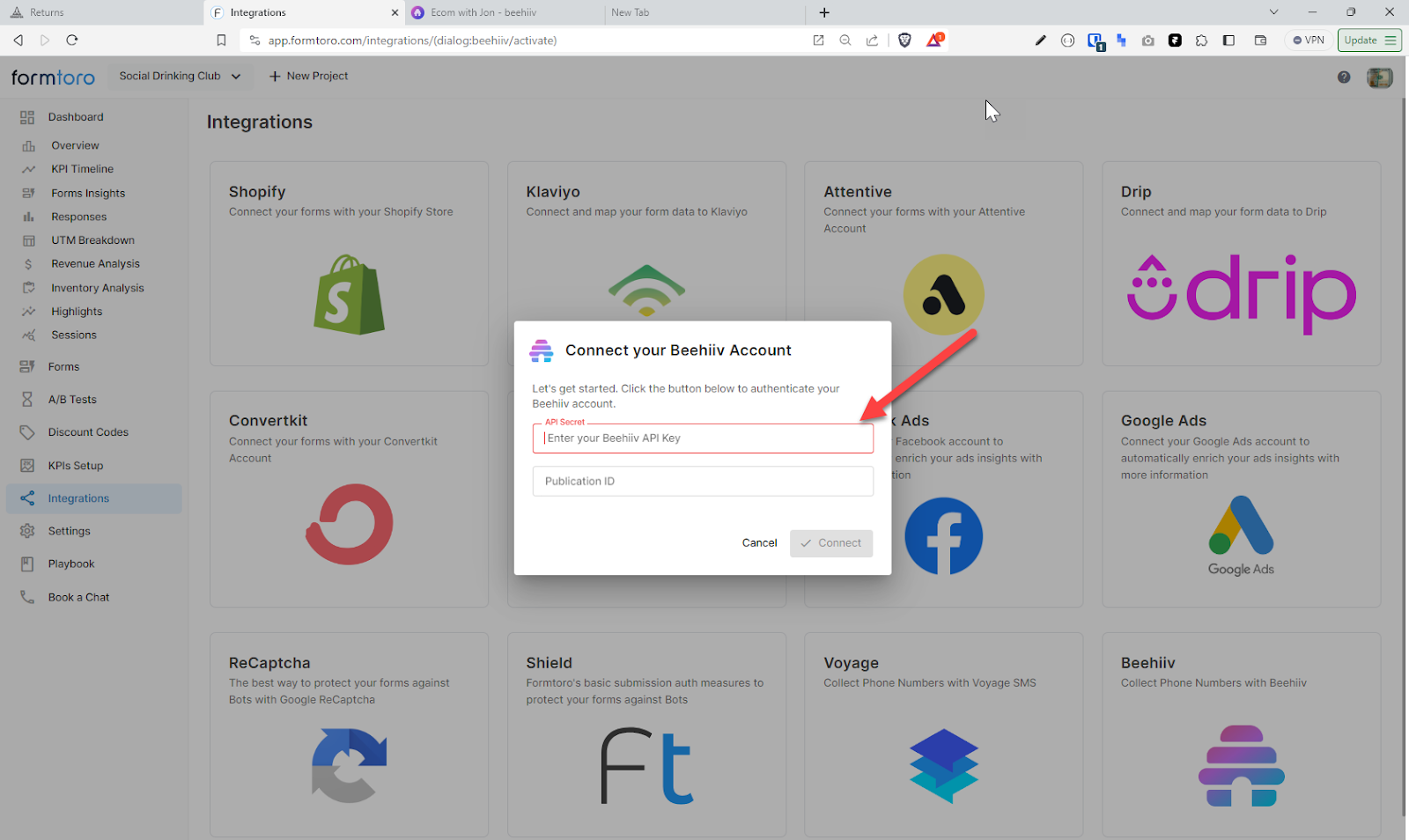1409x840 pixels.
Task: Open the Social Drinking Club project dropdown
Action: point(180,77)
